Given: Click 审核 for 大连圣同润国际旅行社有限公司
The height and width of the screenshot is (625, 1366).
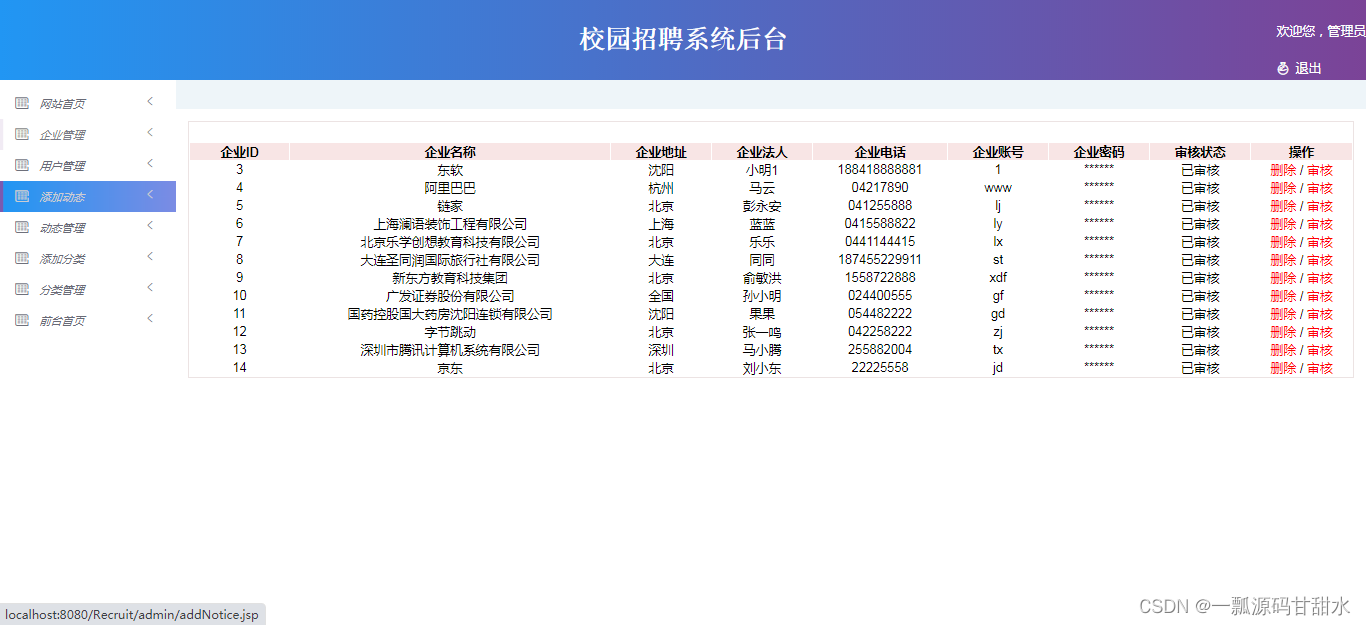Looking at the screenshot, I should coord(1320,260).
